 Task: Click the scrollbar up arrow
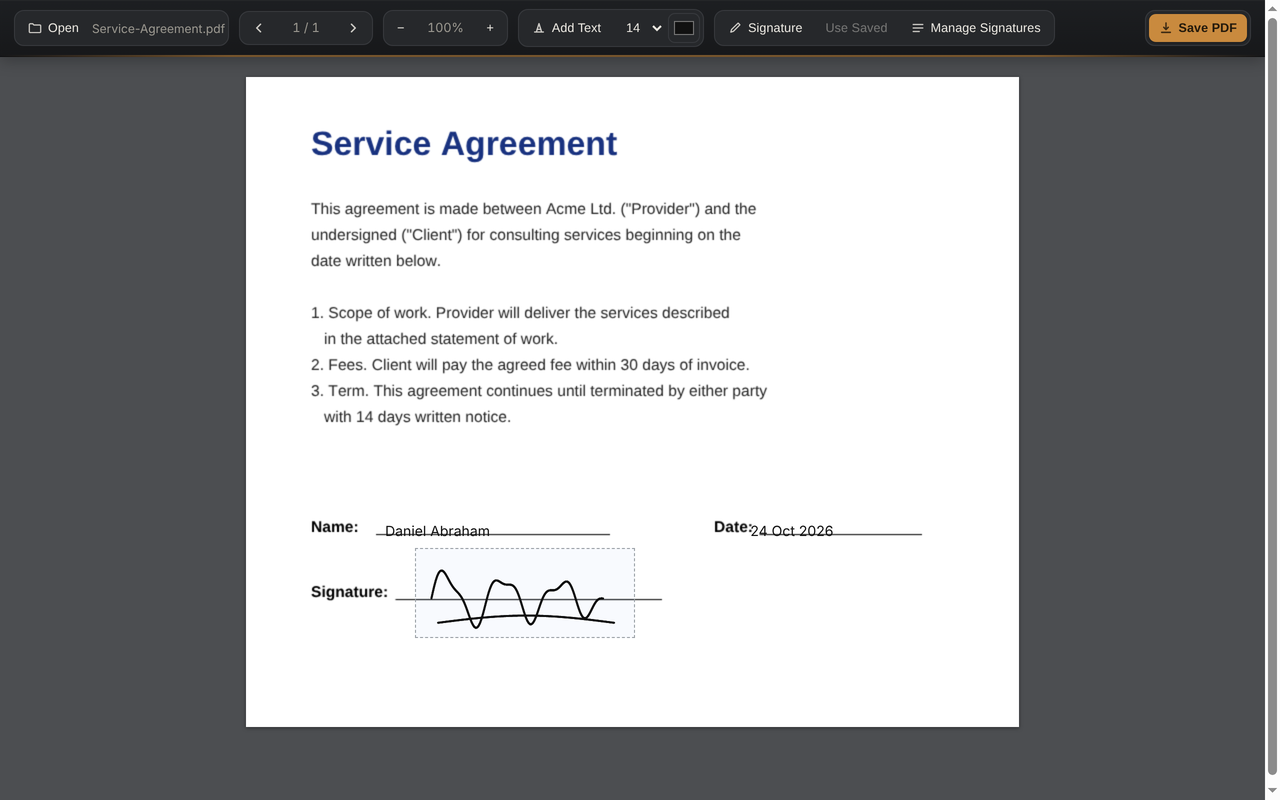[1272, 7]
